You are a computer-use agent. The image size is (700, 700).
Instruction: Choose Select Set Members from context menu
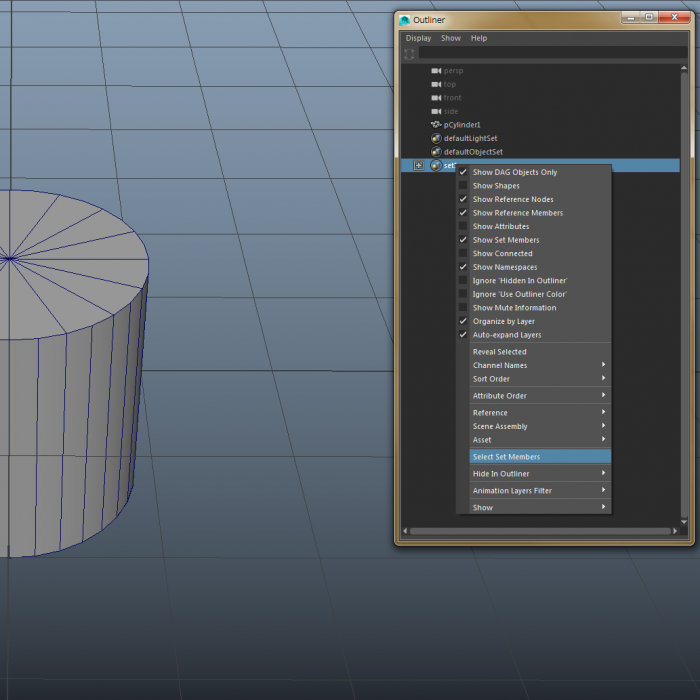506,457
